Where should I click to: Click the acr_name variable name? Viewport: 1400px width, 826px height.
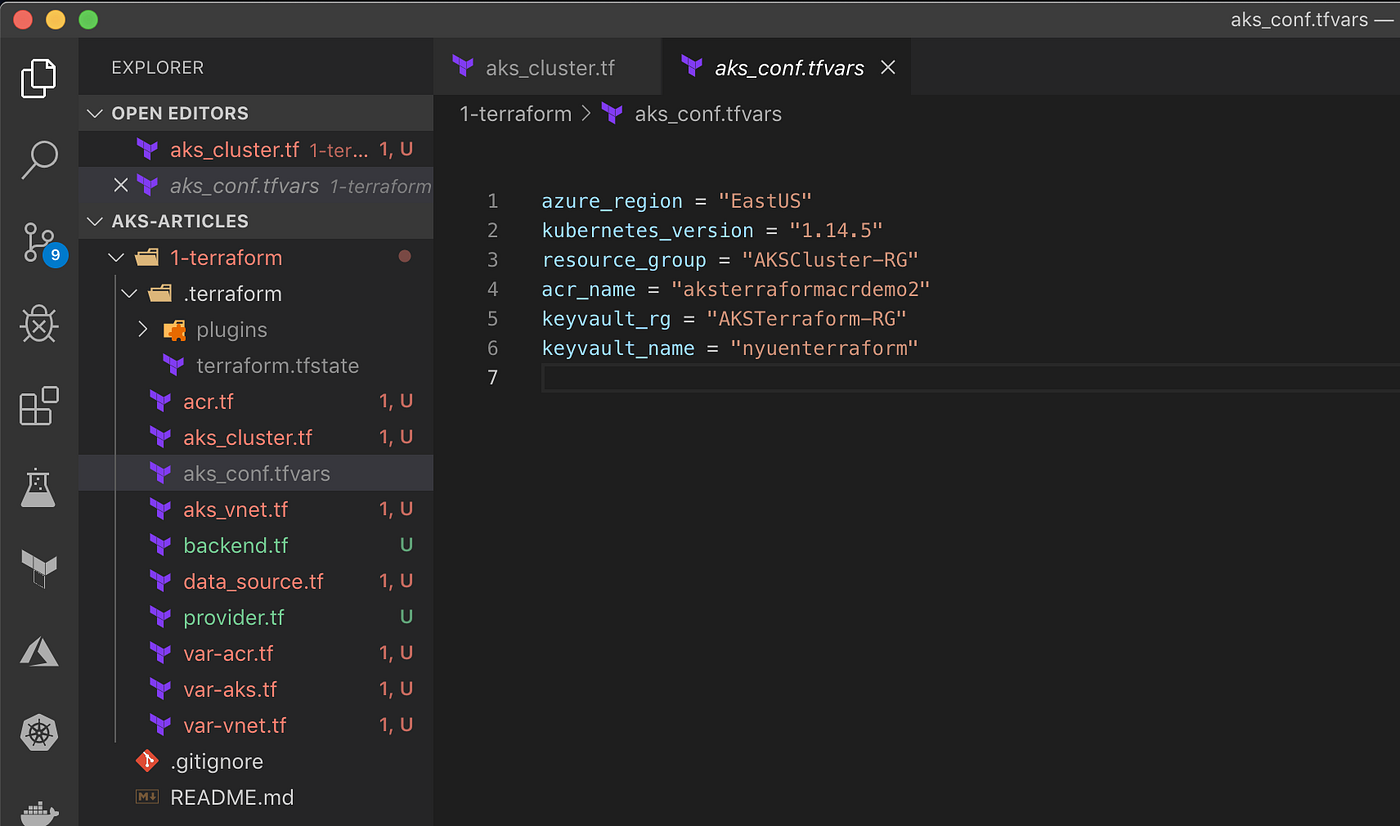[589, 289]
